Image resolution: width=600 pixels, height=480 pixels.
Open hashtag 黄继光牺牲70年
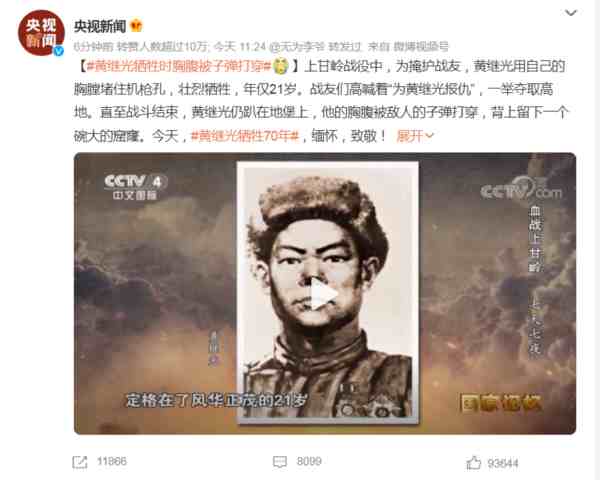[245, 136]
